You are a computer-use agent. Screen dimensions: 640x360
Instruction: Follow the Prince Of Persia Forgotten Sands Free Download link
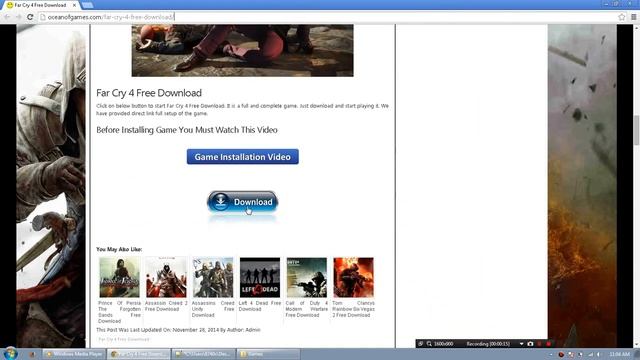(x=119, y=312)
